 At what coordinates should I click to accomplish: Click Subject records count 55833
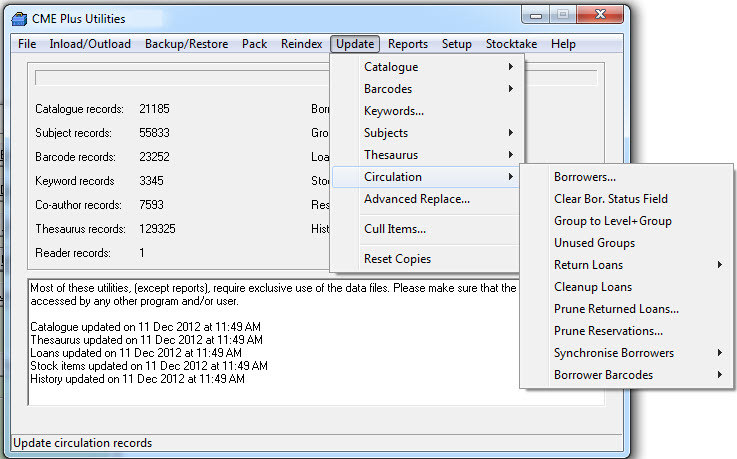click(154, 133)
